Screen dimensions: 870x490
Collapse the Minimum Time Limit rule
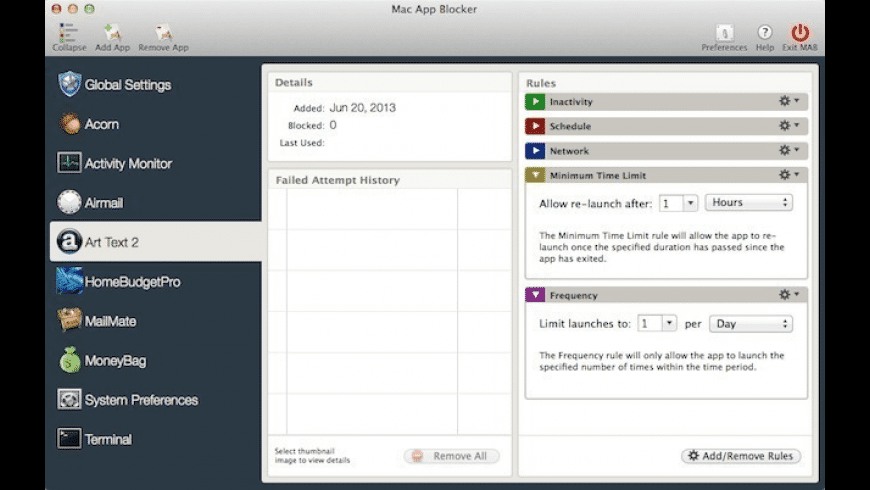click(535, 175)
